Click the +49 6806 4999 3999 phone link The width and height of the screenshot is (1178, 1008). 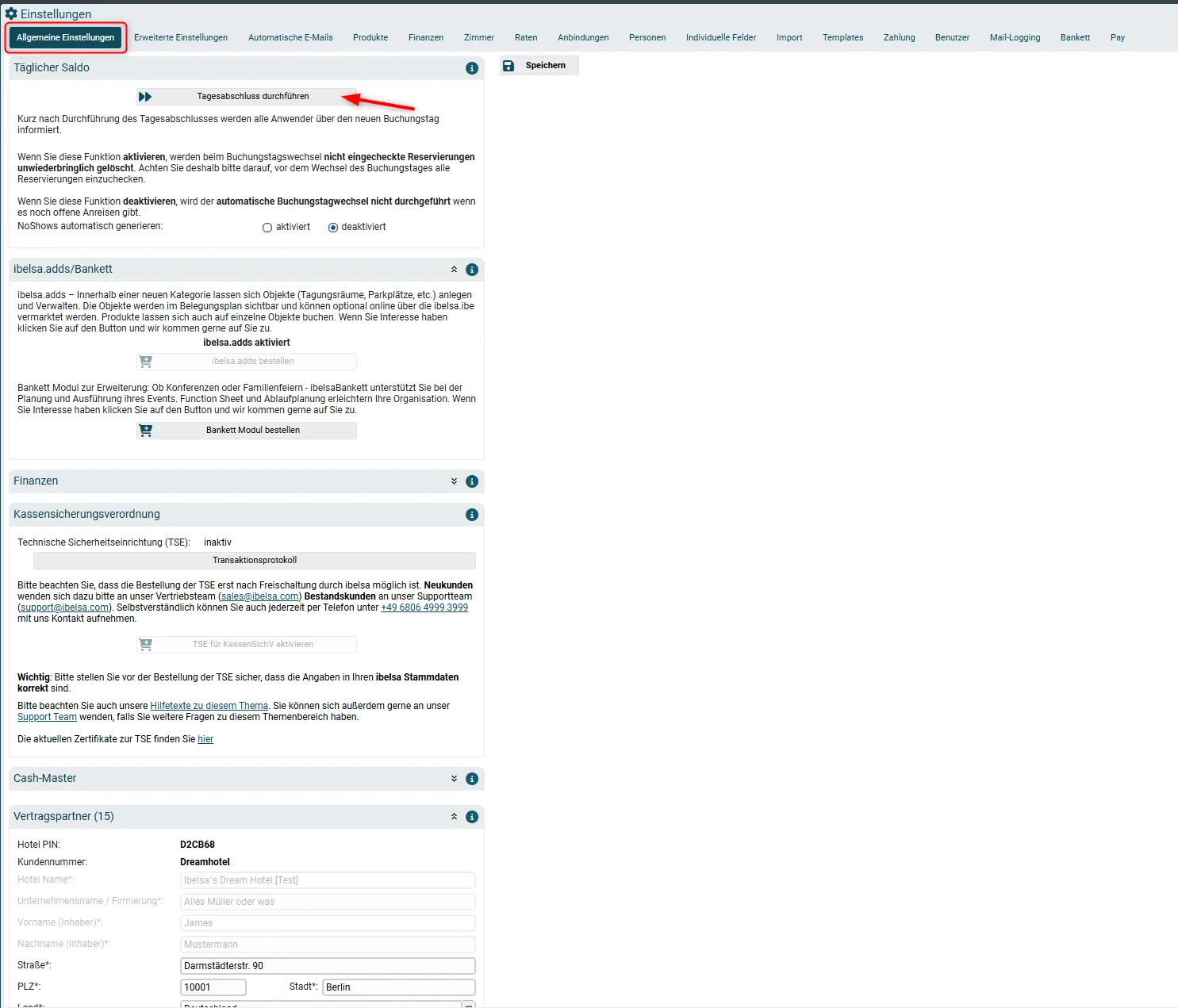tap(424, 607)
